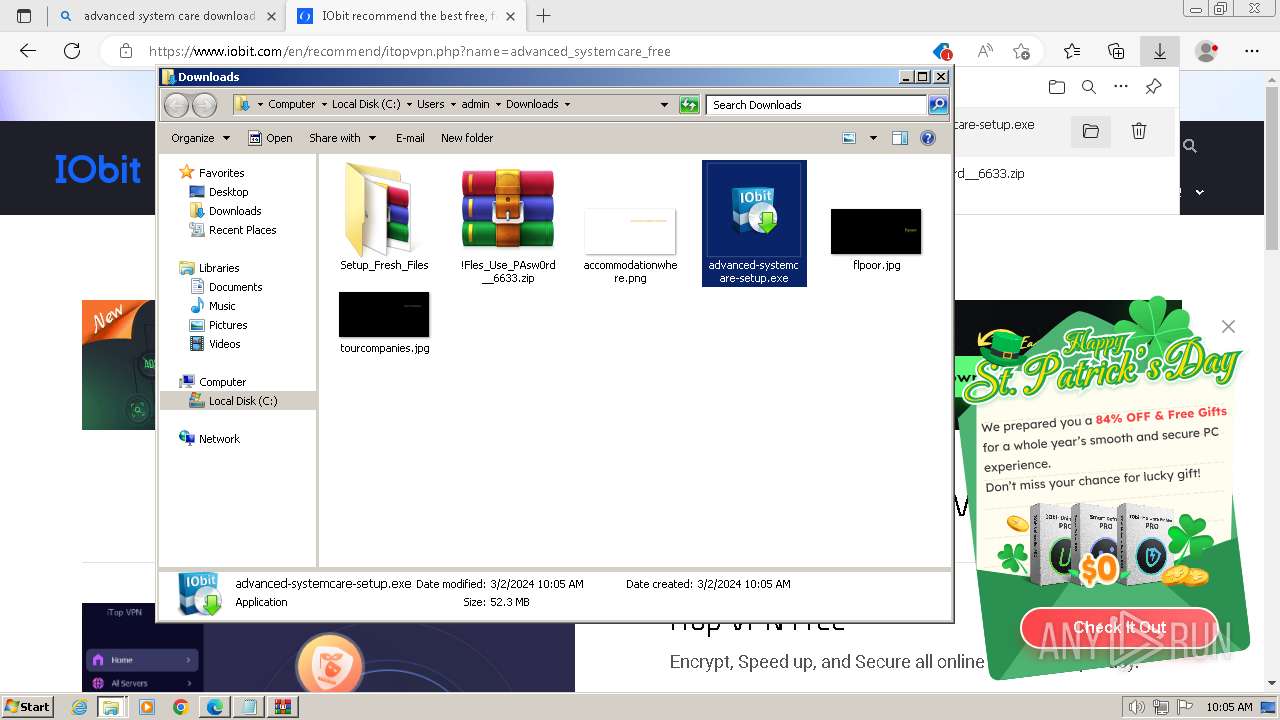
Task: Click the IObit logo on webpage
Action: coord(97,169)
